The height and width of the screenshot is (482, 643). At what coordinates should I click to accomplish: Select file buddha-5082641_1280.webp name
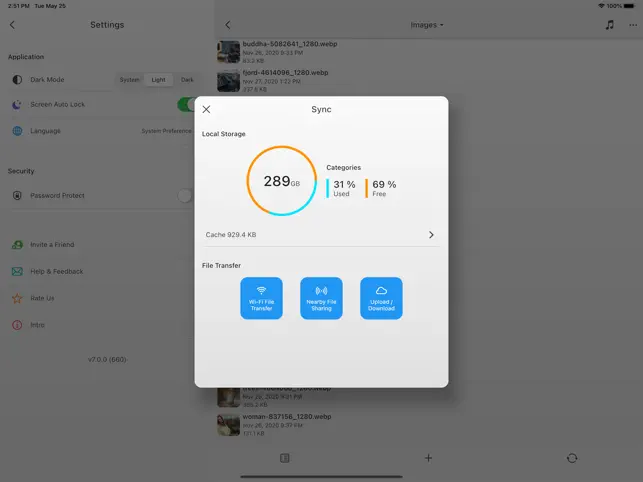tap(290, 44)
